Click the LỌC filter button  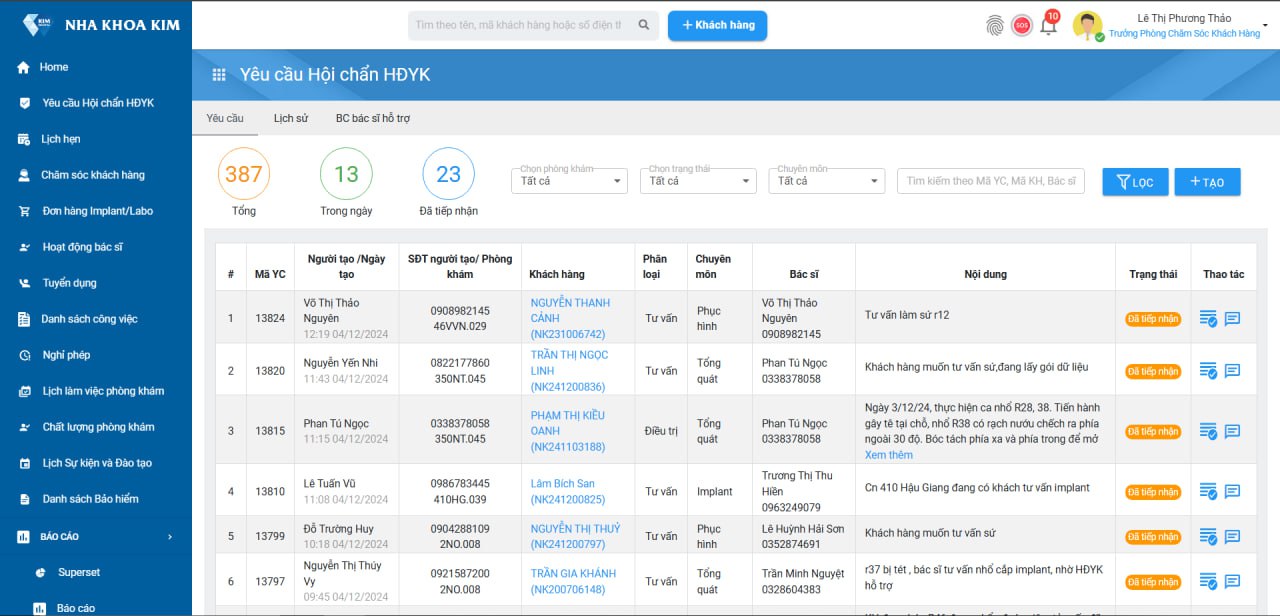(1134, 182)
